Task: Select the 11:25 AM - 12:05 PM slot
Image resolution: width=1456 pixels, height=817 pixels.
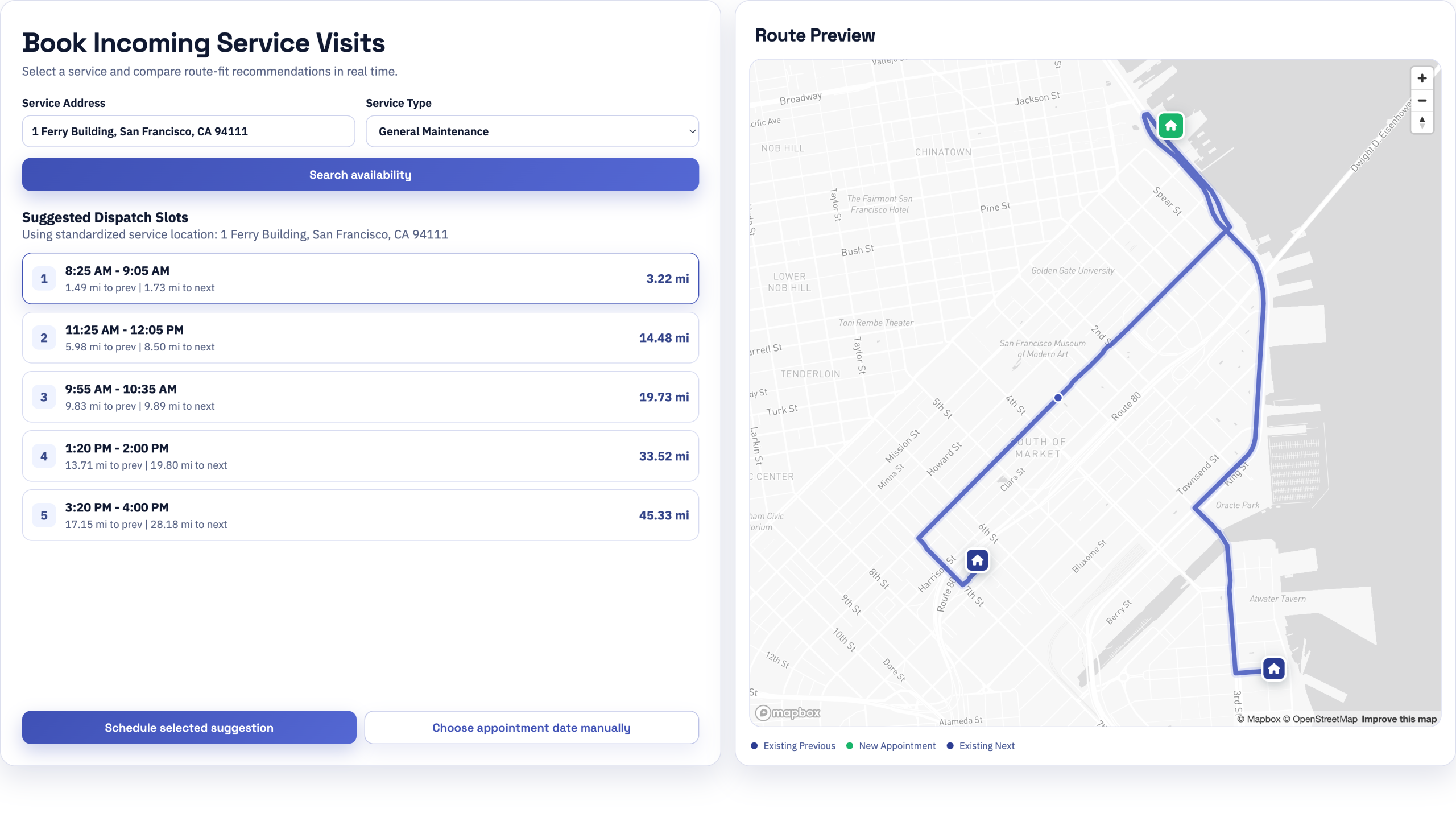Action: (360, 338)
